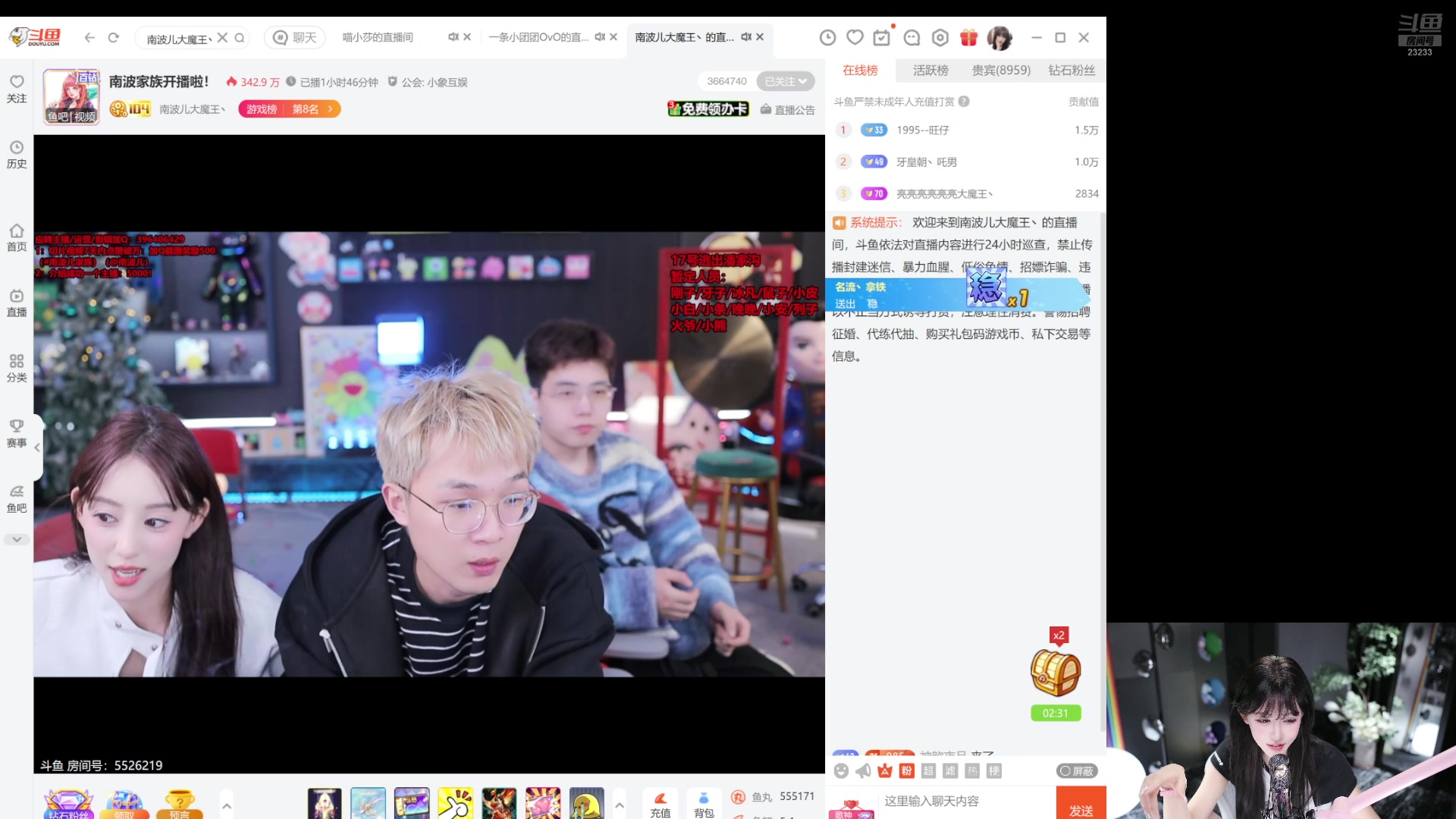
Task: Switch to the 贵宾(8959) tab
Action: (1001, 71)
